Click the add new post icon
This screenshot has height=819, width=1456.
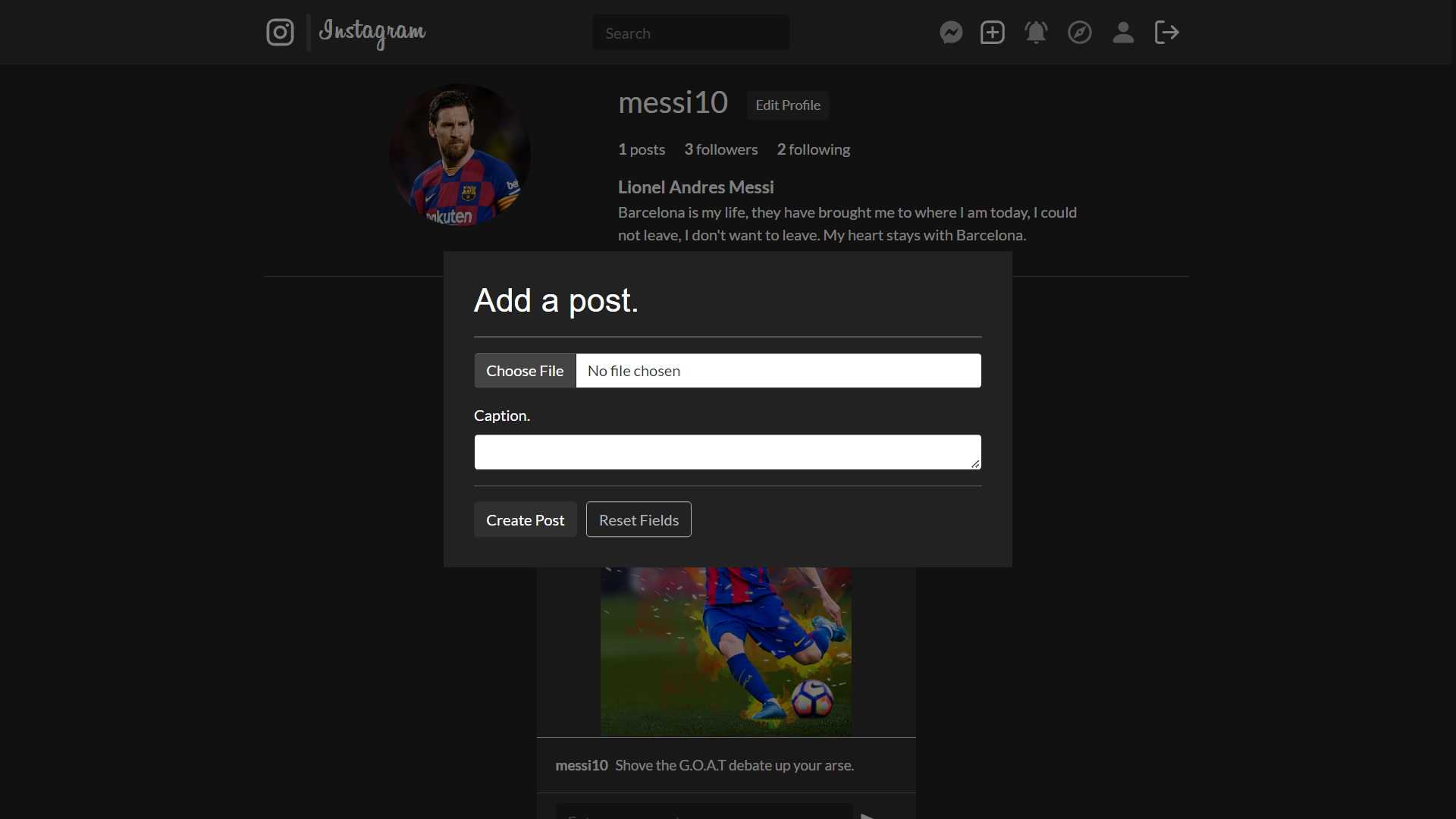point(993,32)
